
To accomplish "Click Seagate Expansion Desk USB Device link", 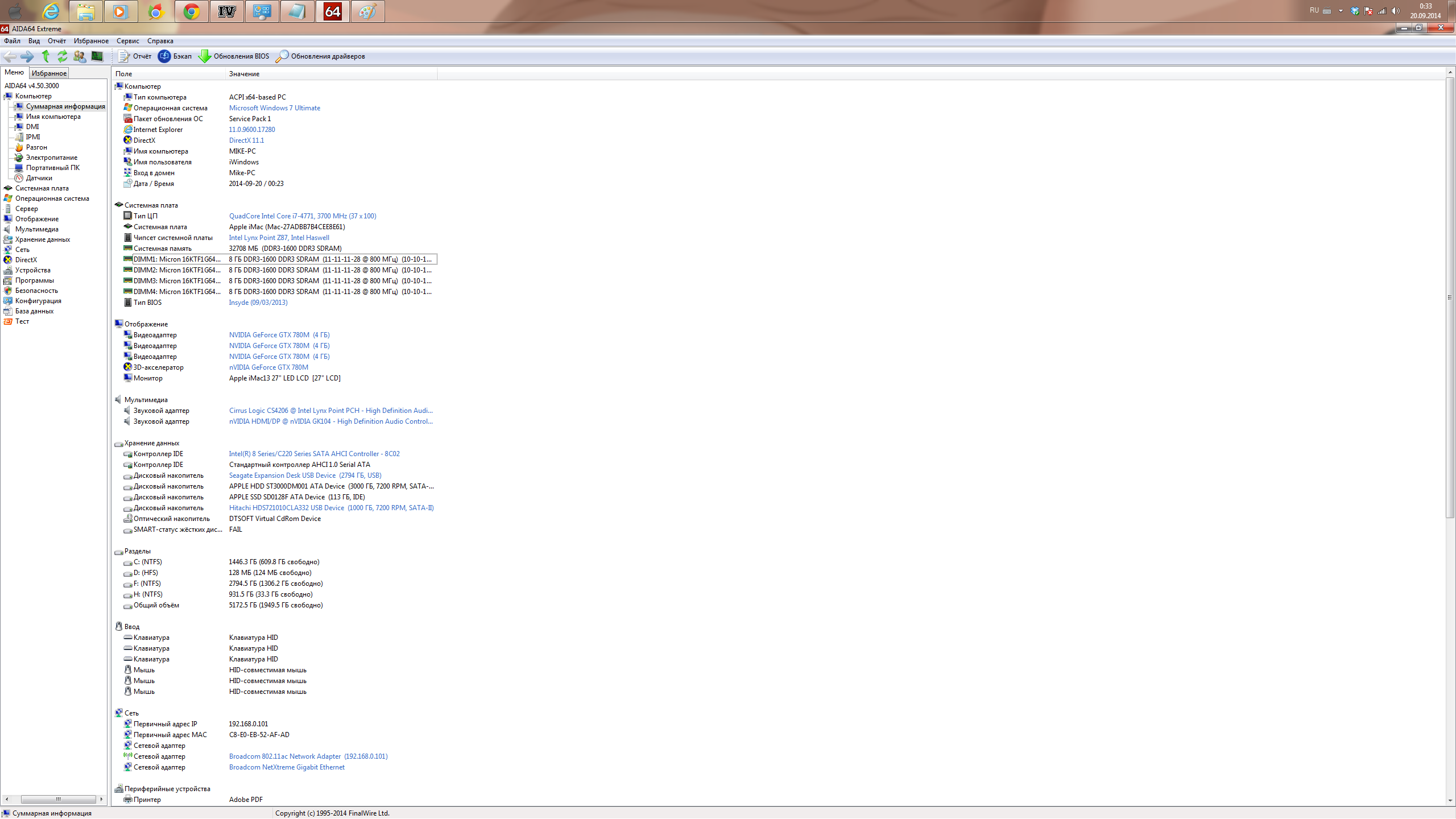I will click(305, 475).
